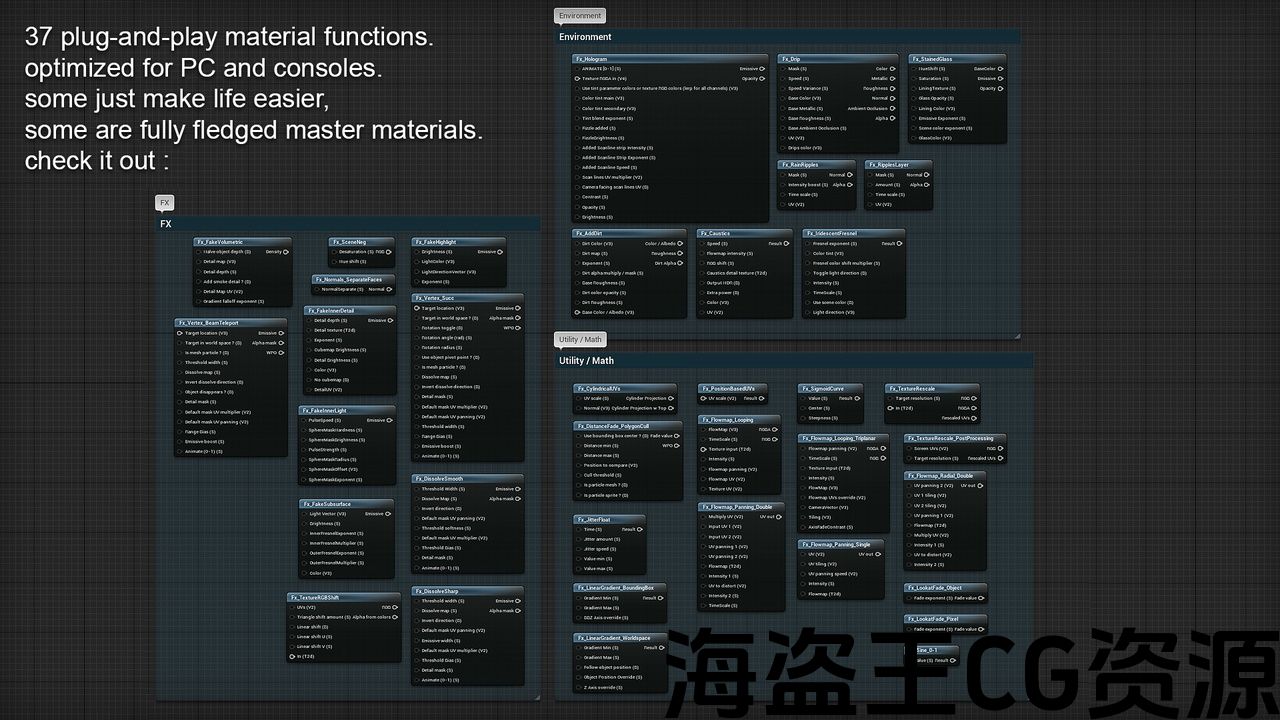Click UV out pin on Fx_Flowmap_Panning_Single node
This screenshot has width=1280, height=720.
coord(878,554)
